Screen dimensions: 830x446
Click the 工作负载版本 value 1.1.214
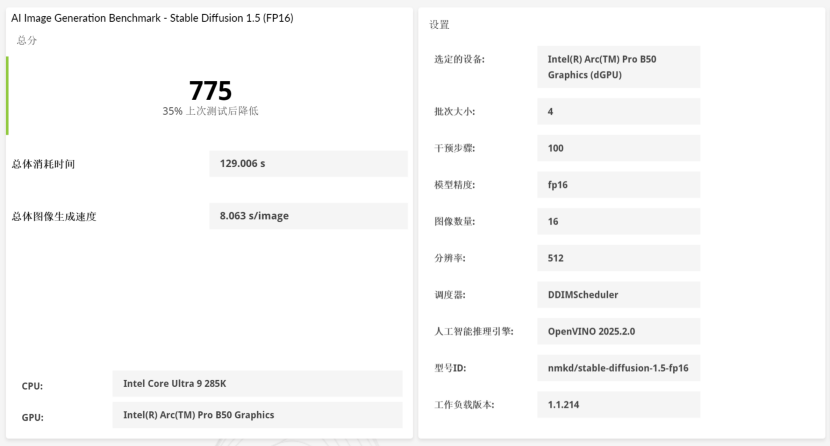[618, 405]
